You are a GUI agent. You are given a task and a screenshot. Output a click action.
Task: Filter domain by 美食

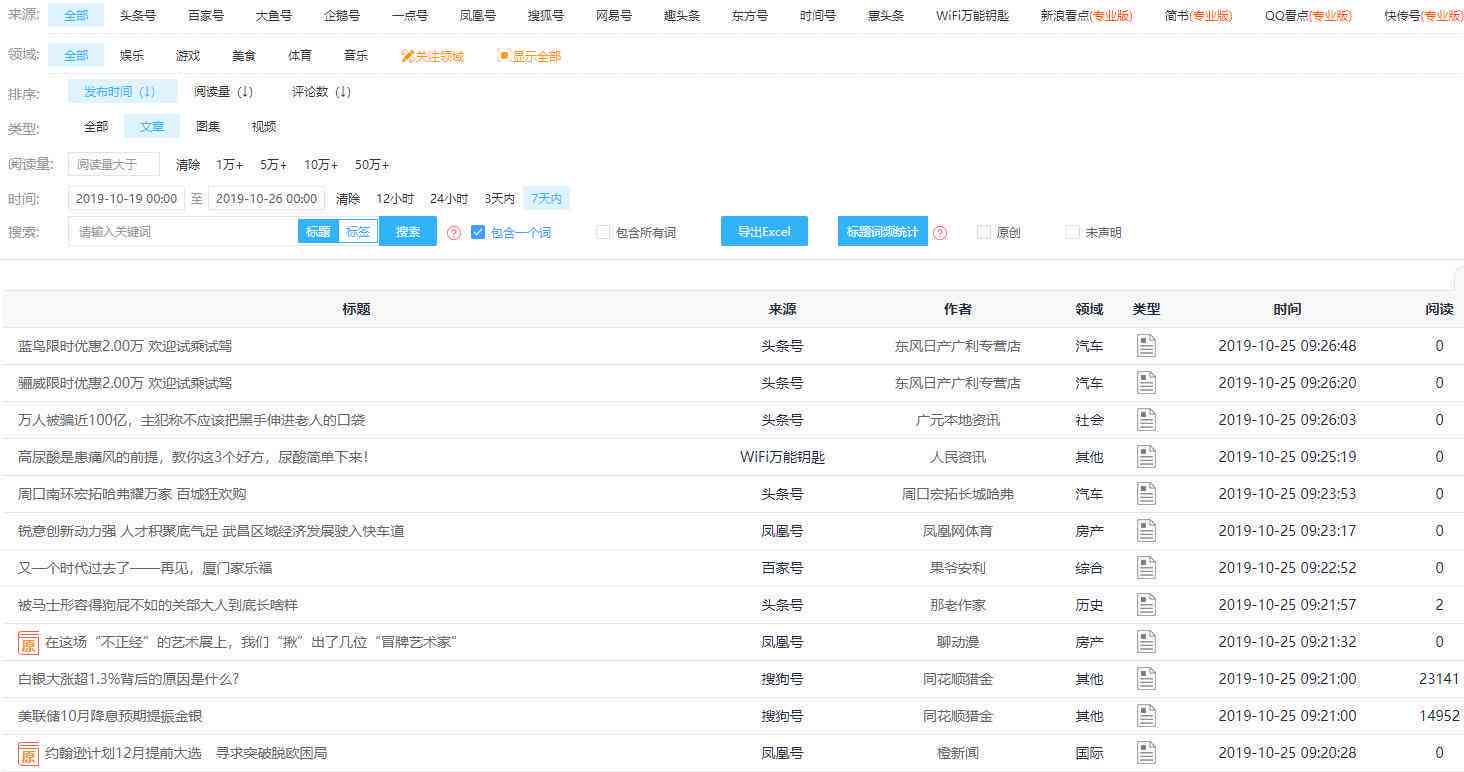point(244,55)
